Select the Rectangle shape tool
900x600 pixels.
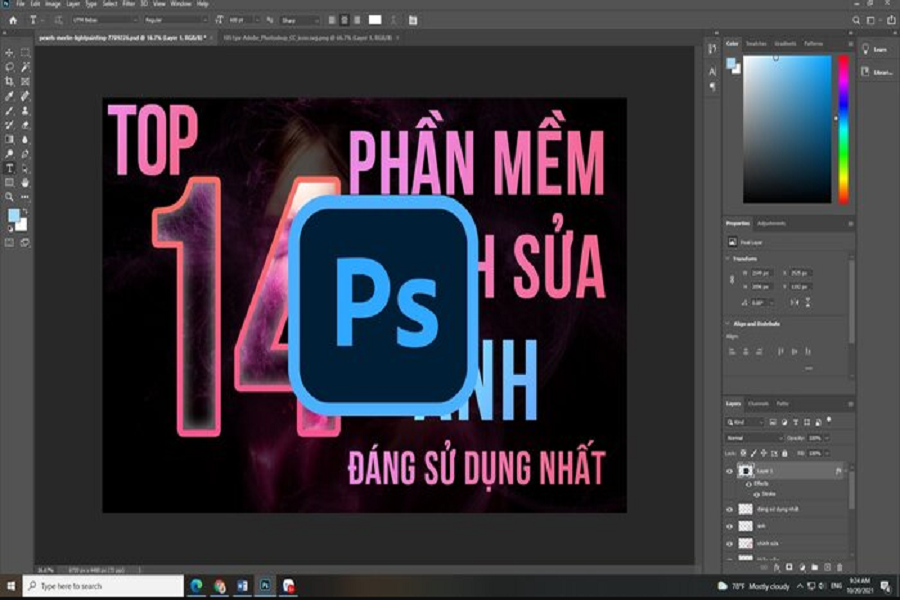(x=9, y=183)
